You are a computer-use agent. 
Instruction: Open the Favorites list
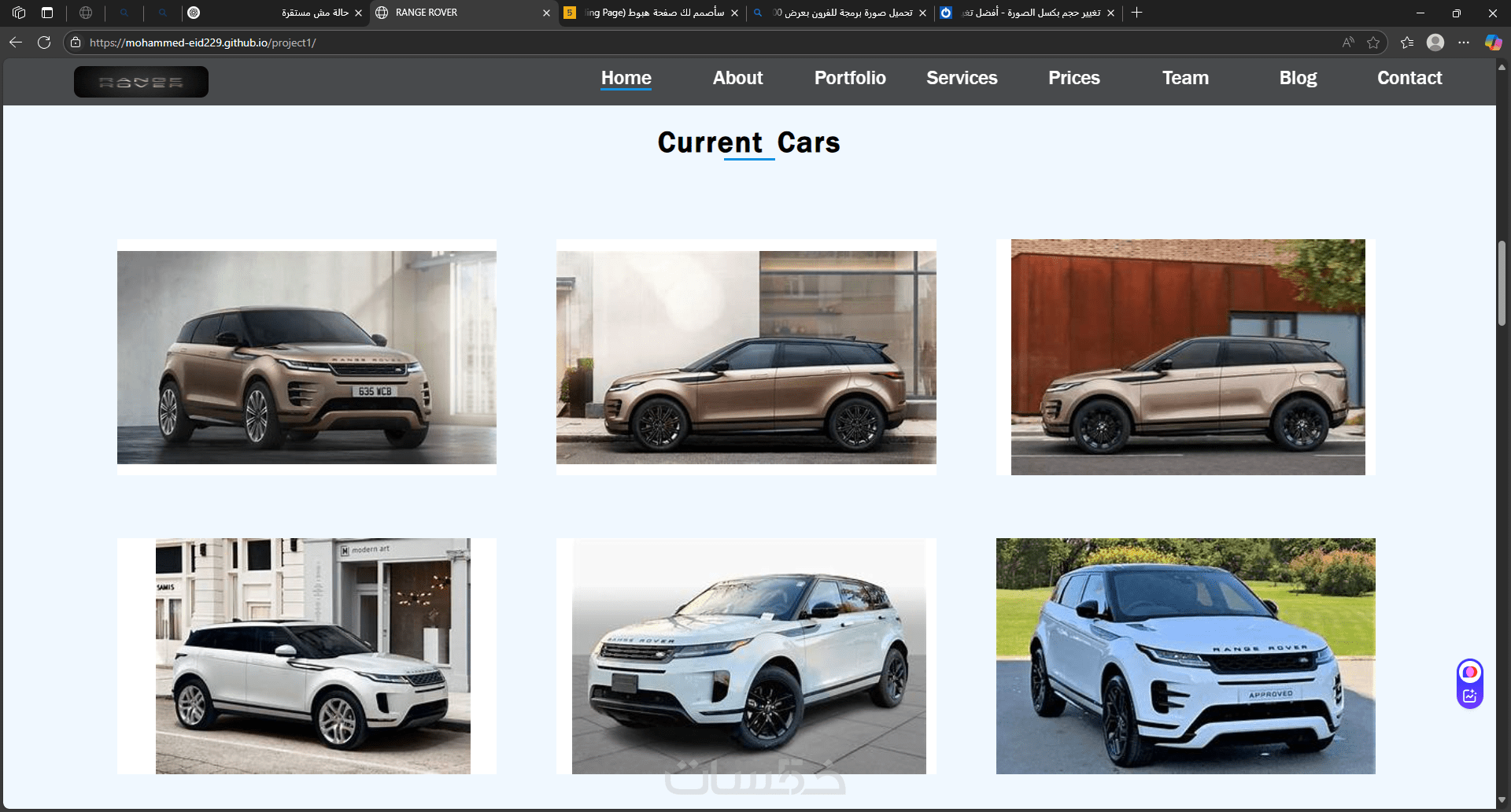click(1407, 42)
